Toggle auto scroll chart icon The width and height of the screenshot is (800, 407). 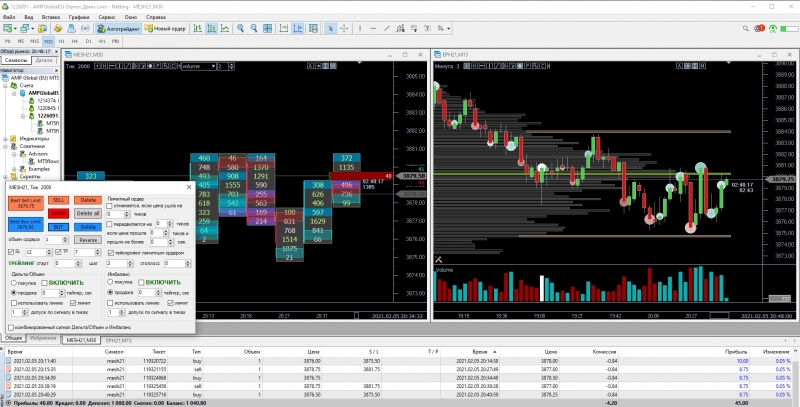(x=284, y=29)
